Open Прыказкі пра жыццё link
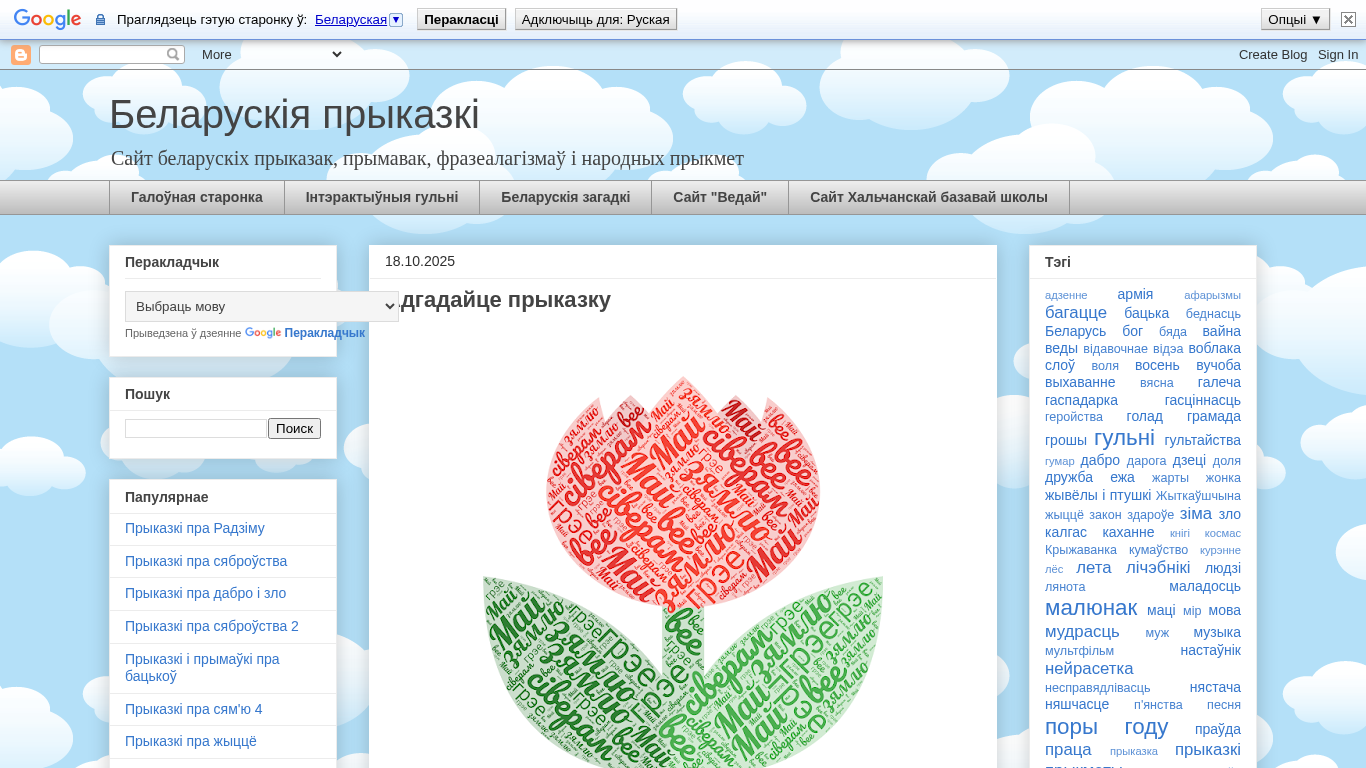The image size is (1366, 768). 191,741
